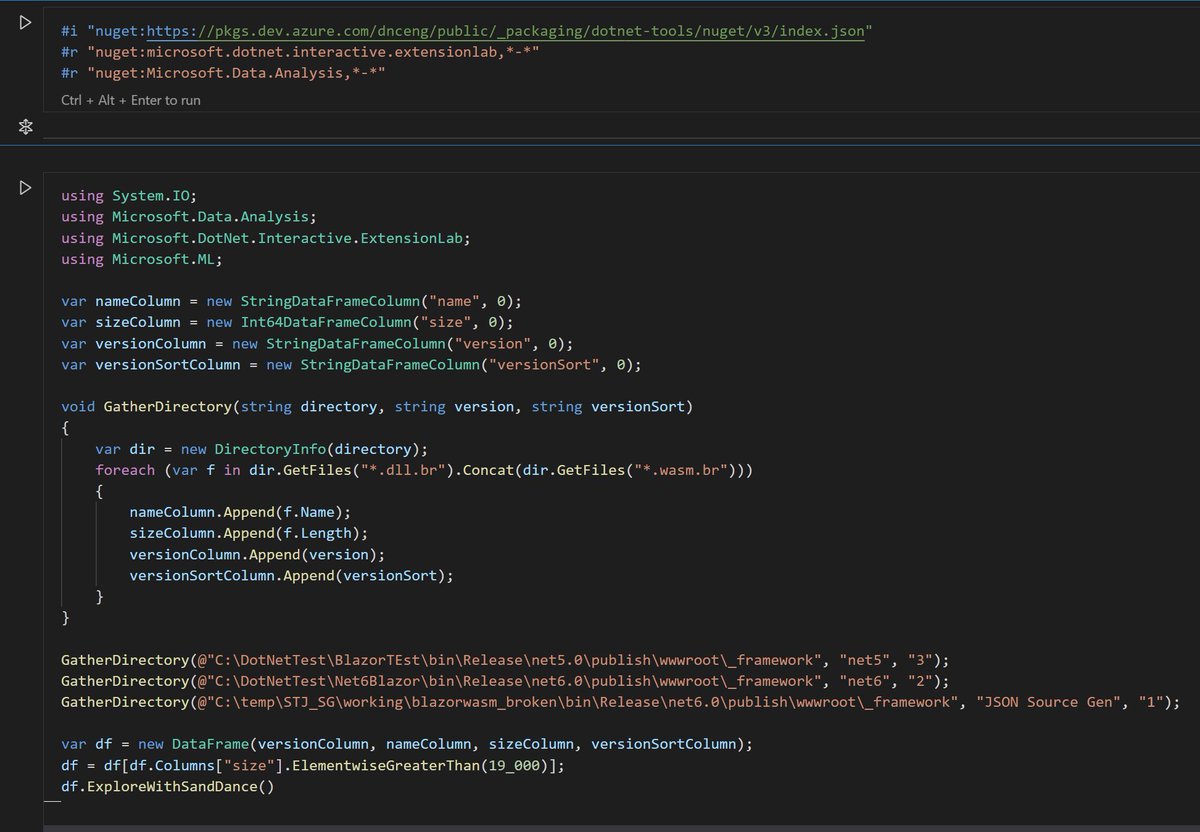
Task: Click 'sizeColumn.Append(f.Length);' line
Action: pyautogui.click(x=249, y=533)
